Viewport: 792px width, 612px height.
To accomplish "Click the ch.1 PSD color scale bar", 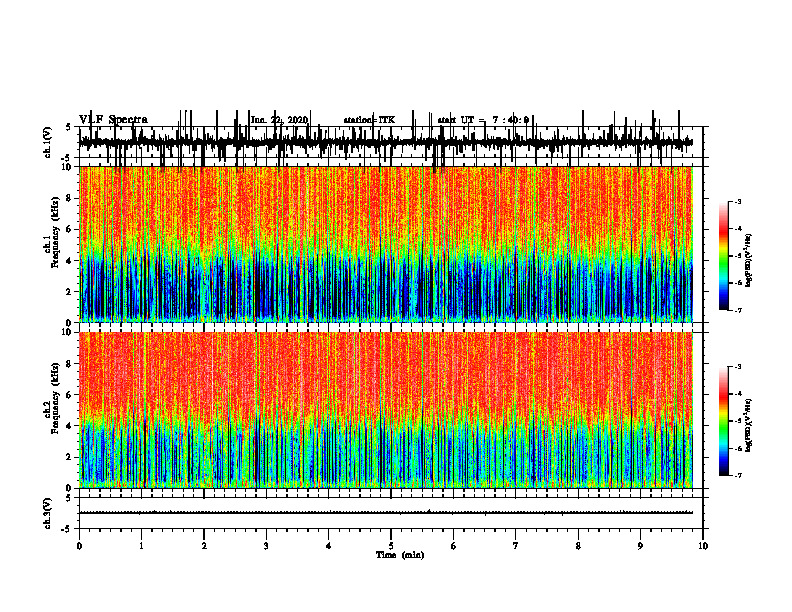I will [x=724, y=256].
